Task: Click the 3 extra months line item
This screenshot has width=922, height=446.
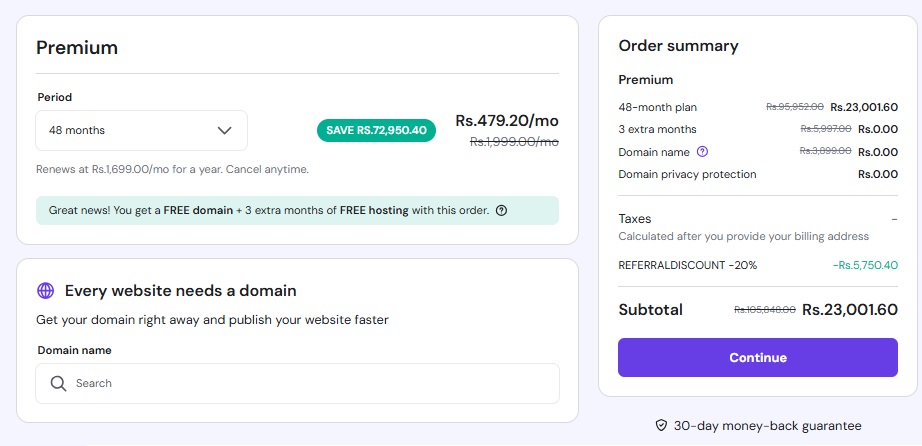Action: [657, 129]
